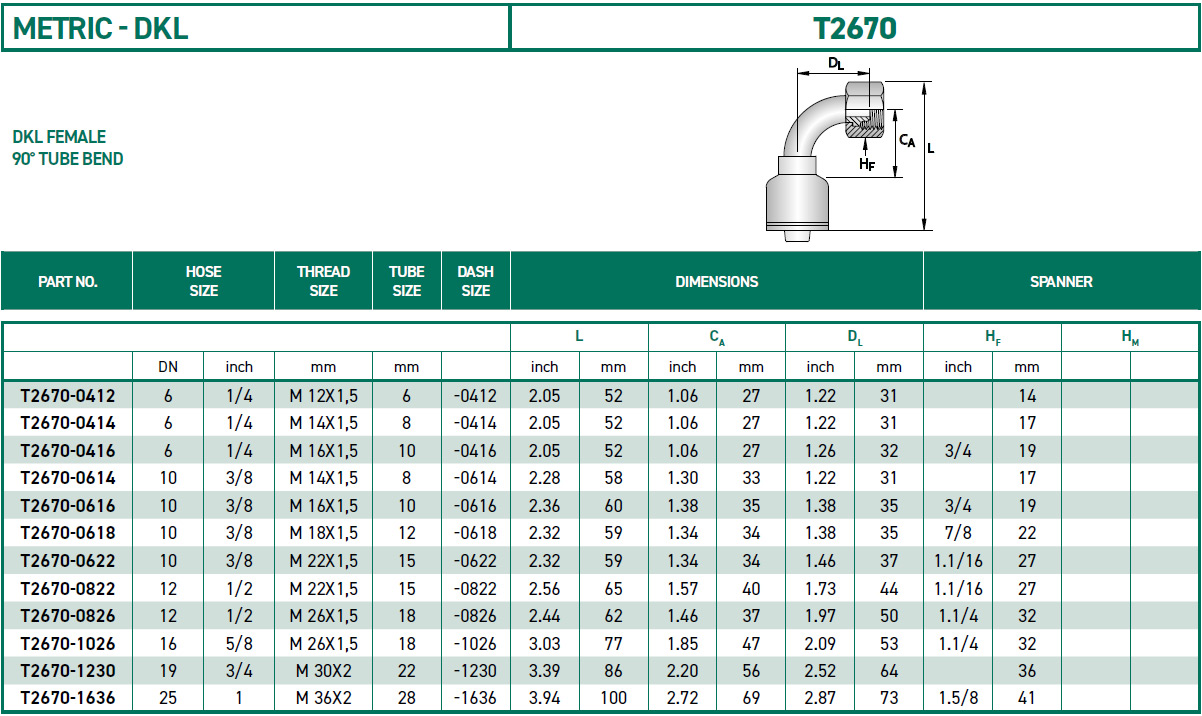Screen dimensions: 1202x716
Task: Click the "DASH SIZE" column header
Action: click(x=475, y=282)
